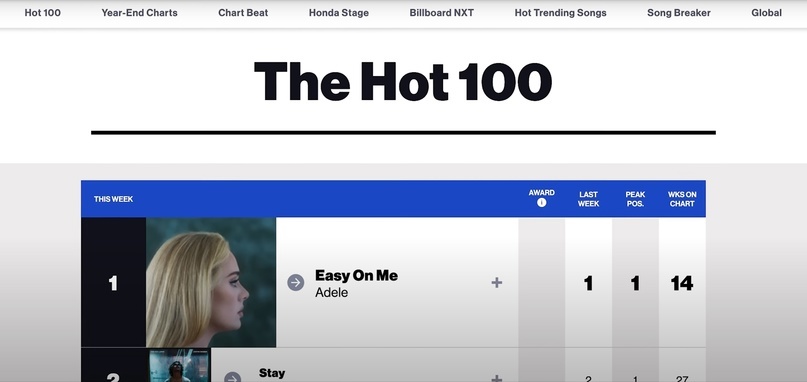The height and width of the screenshot is (382, 807).
Task: Click arrow icon beside Stay
Action: point(233,377)
